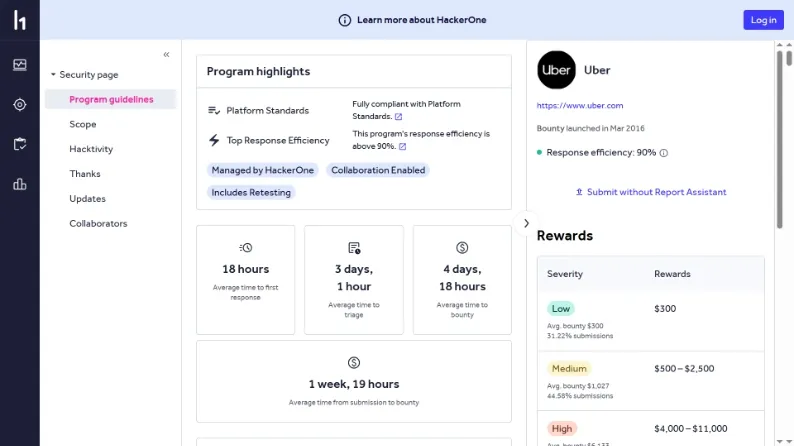Click the dollar icon above 4 days, 18 hours
Image resolution: width=794 pixels, height=446 pixels.
point(462,248)
